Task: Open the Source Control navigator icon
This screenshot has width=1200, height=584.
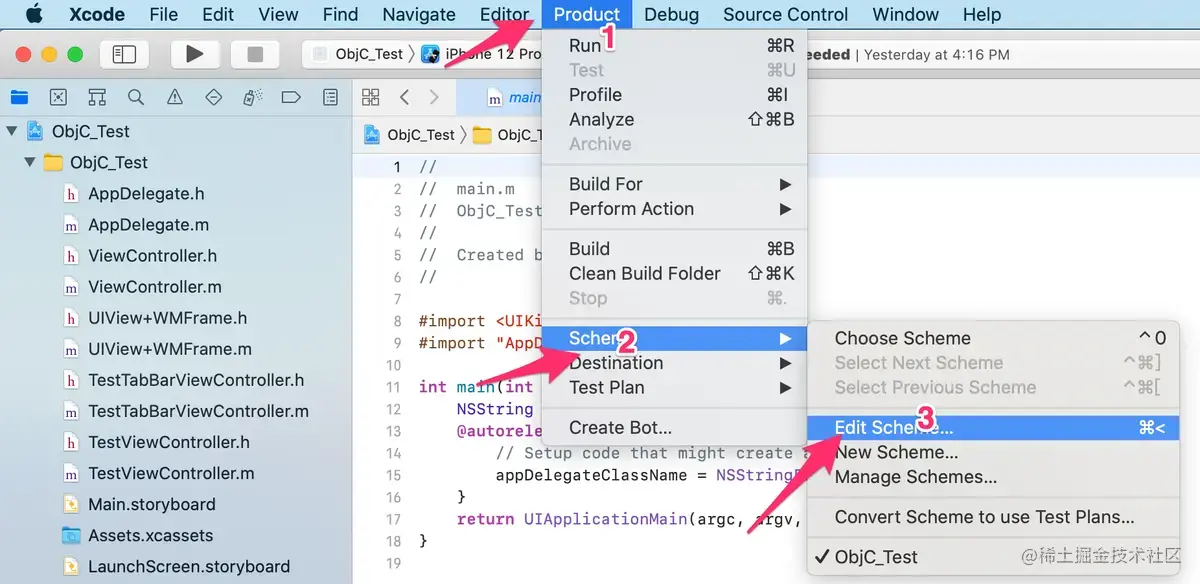Action: [58, 97]
